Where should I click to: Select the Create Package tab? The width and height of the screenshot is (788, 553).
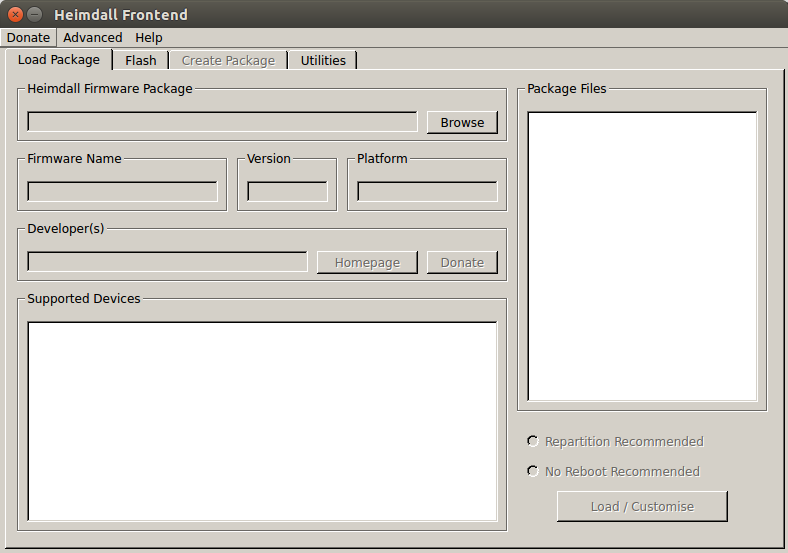[228, 60]
